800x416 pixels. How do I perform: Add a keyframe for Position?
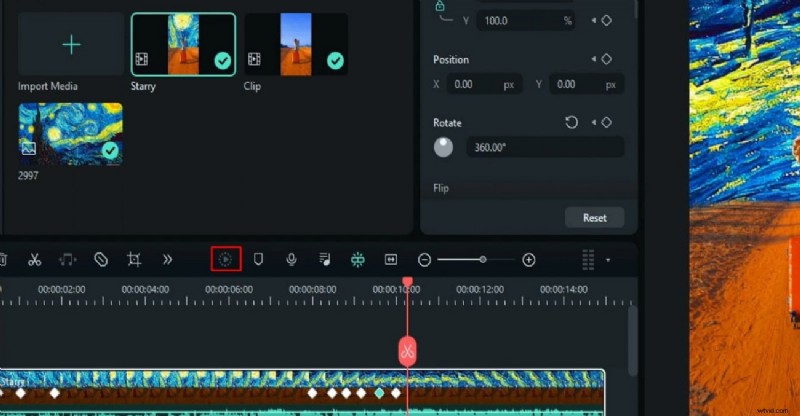pyautogui.click(x=606, y=59)
